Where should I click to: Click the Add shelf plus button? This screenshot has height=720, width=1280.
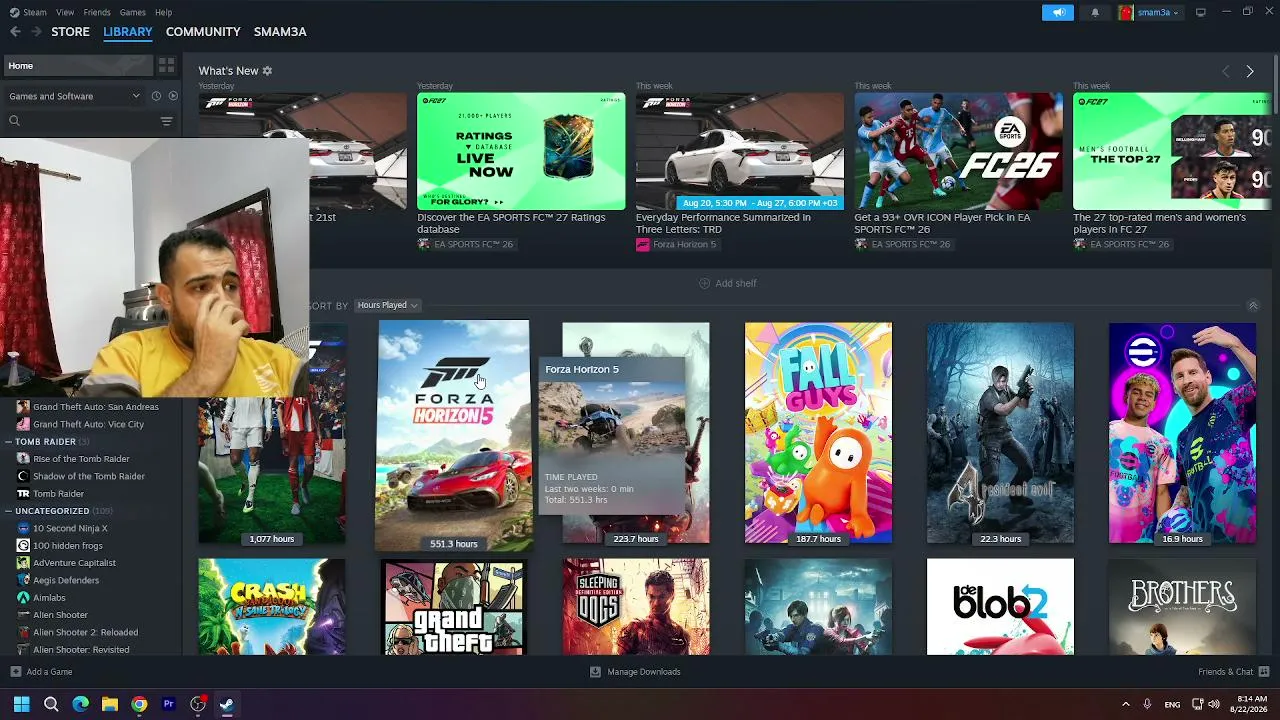(728, 283)
